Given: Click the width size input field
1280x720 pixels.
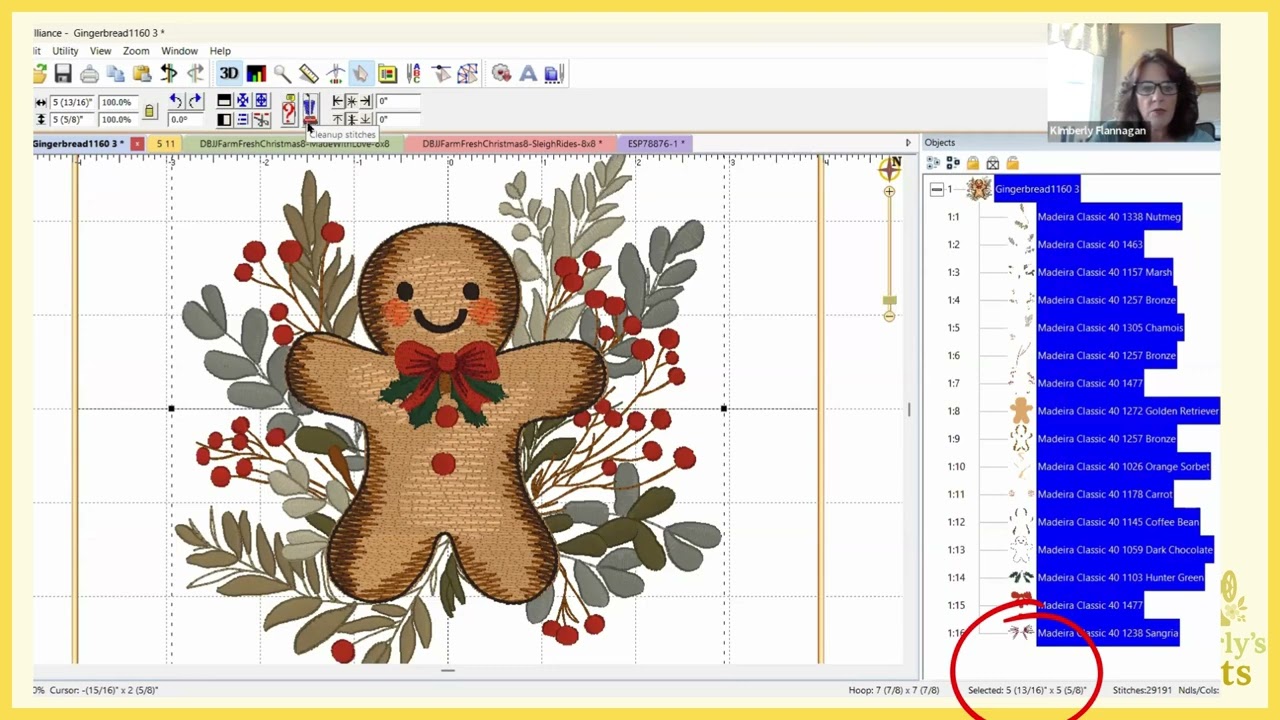Looking at the screenshot, I should tap(72, 102).
